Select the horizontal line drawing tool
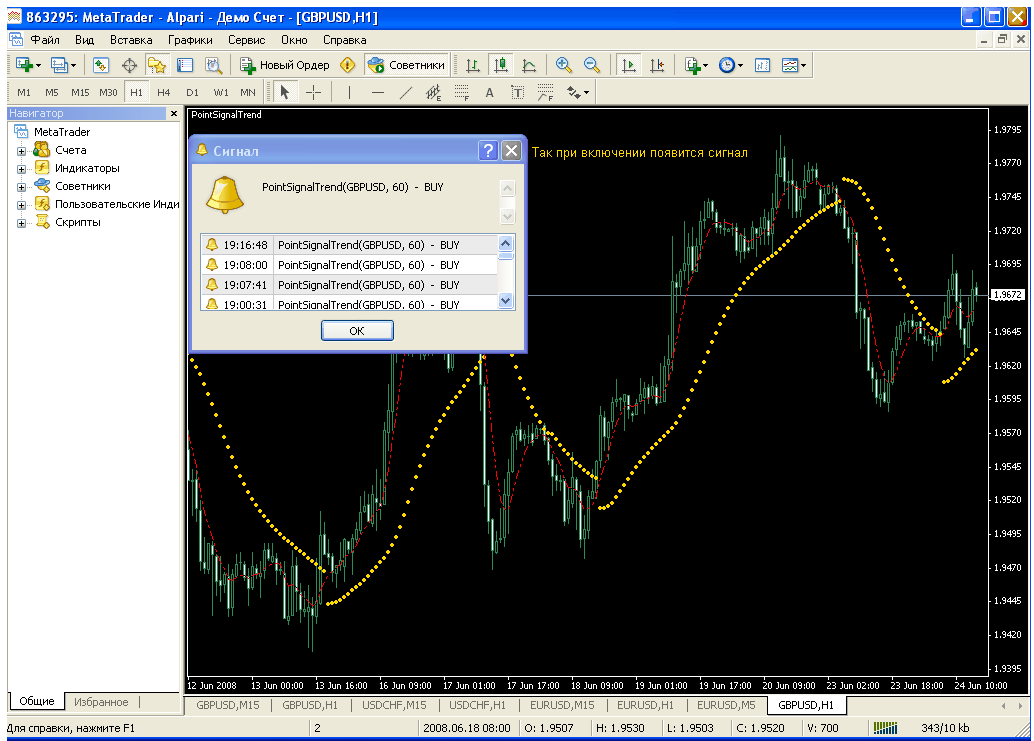The height and width of the screenshot is (741, 1034). (377, 92)
